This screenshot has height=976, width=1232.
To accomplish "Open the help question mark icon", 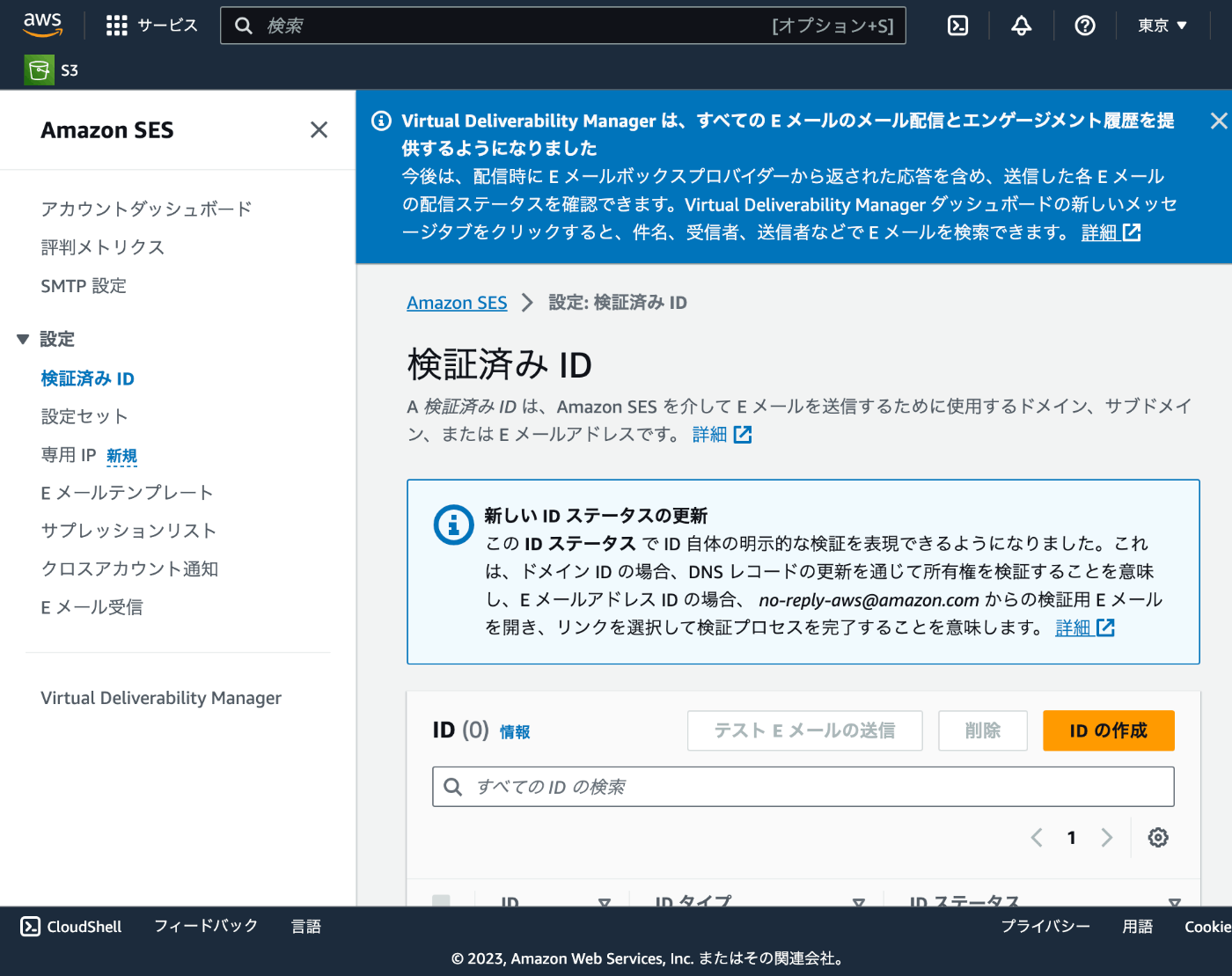I will point(1085,26).
